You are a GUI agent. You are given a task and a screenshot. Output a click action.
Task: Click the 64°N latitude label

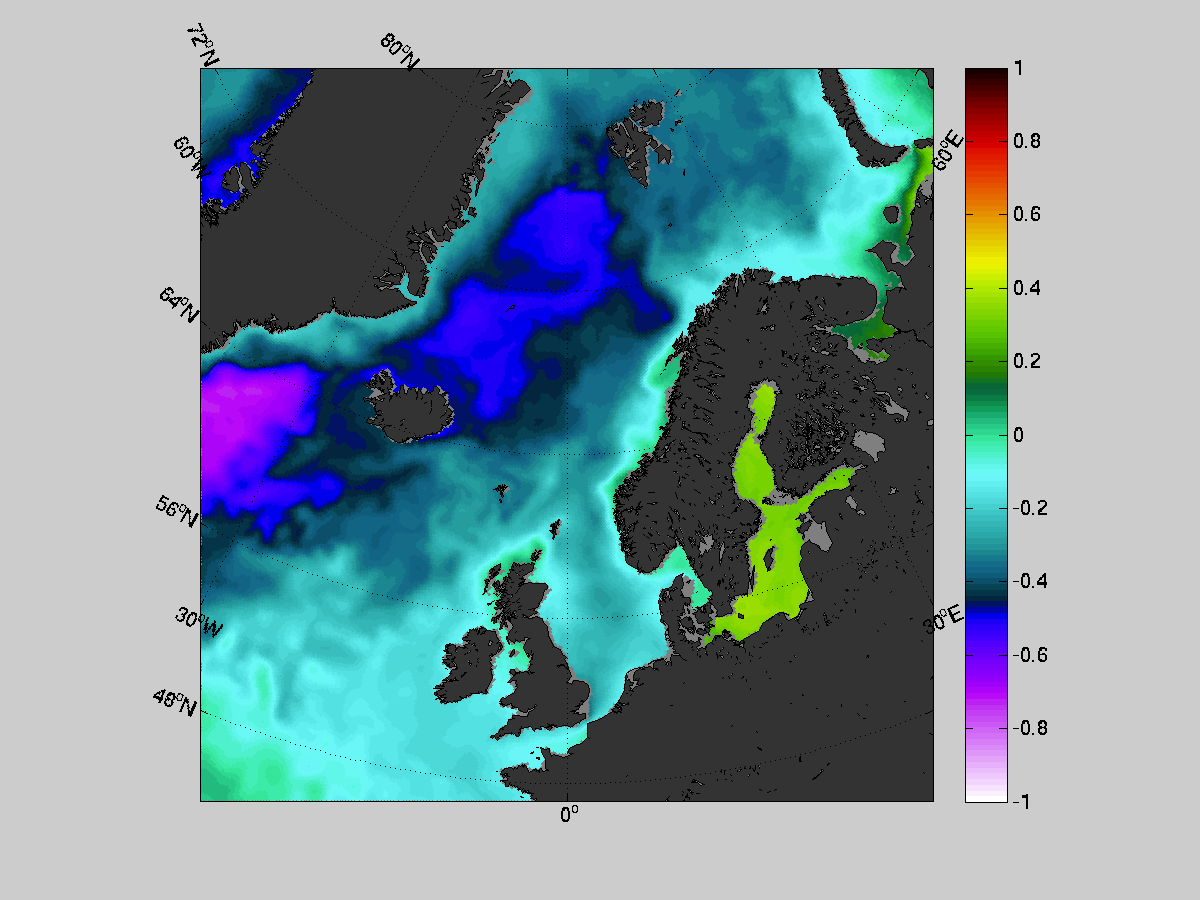click(178, 304)
